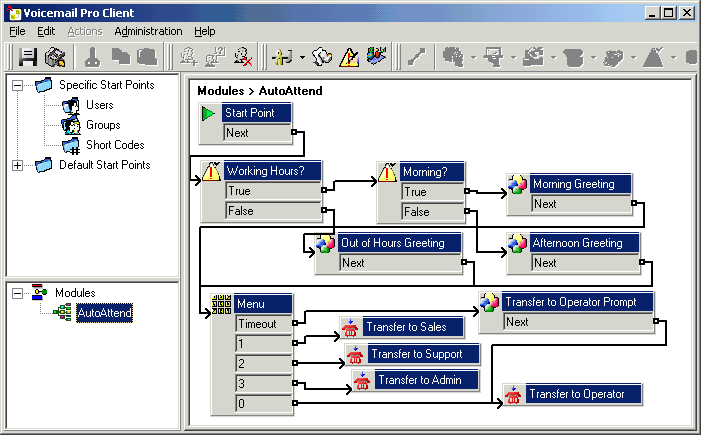Click the Modules > AutoAttend heading
The image size is (701, 435).
(260, 91)
